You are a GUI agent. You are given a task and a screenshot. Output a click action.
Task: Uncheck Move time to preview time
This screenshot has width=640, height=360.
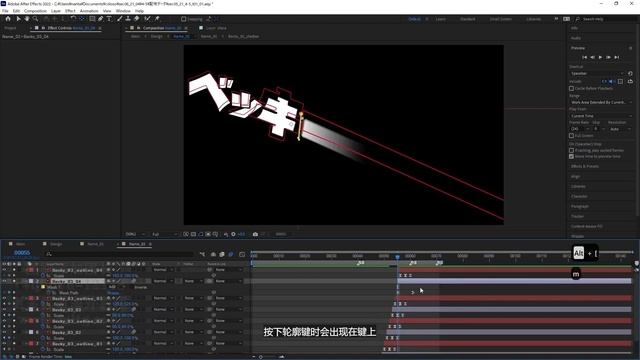(x=571, y=156)
